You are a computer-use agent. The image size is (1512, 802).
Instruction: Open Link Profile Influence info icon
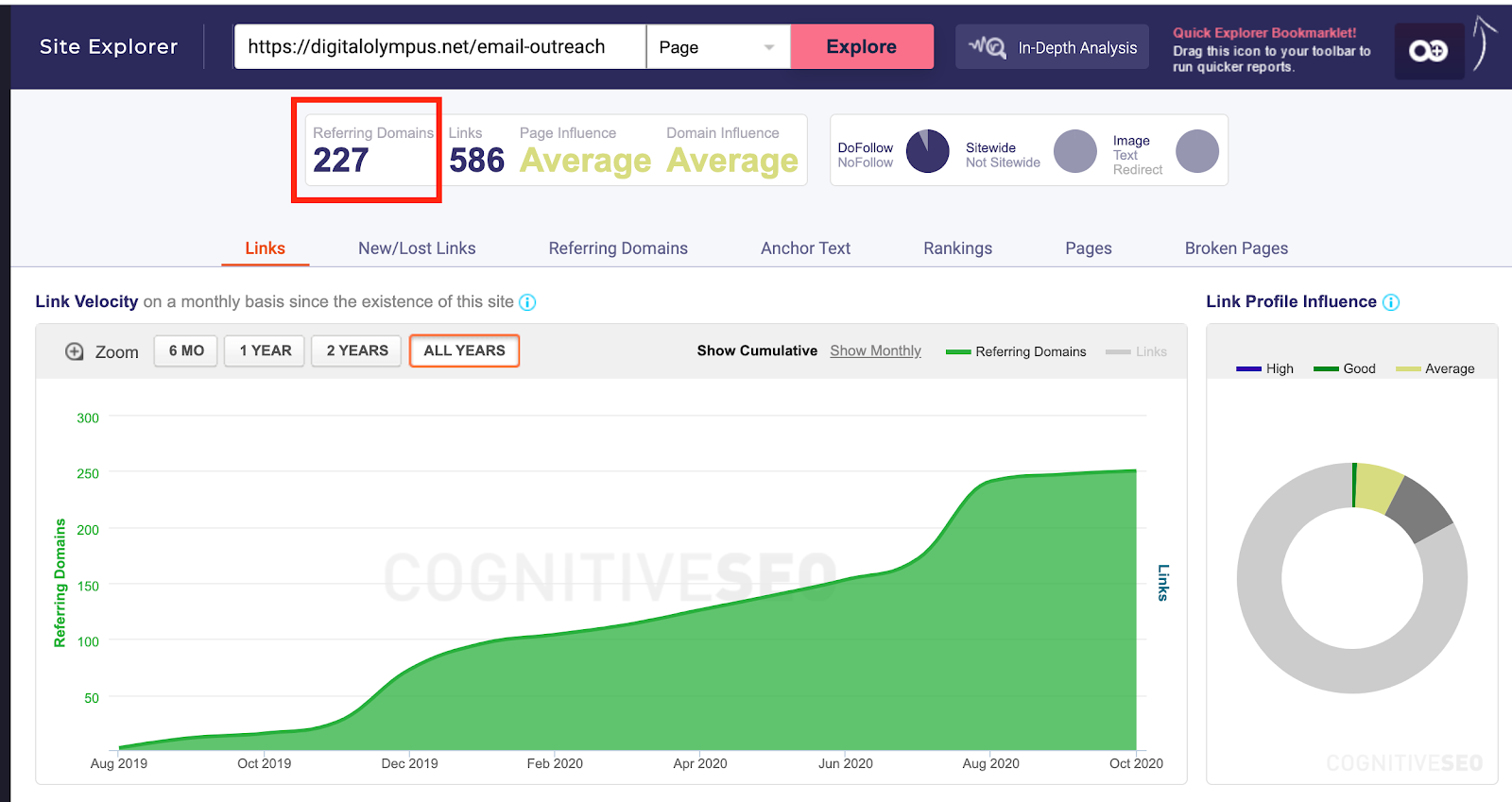(1391, 302)
